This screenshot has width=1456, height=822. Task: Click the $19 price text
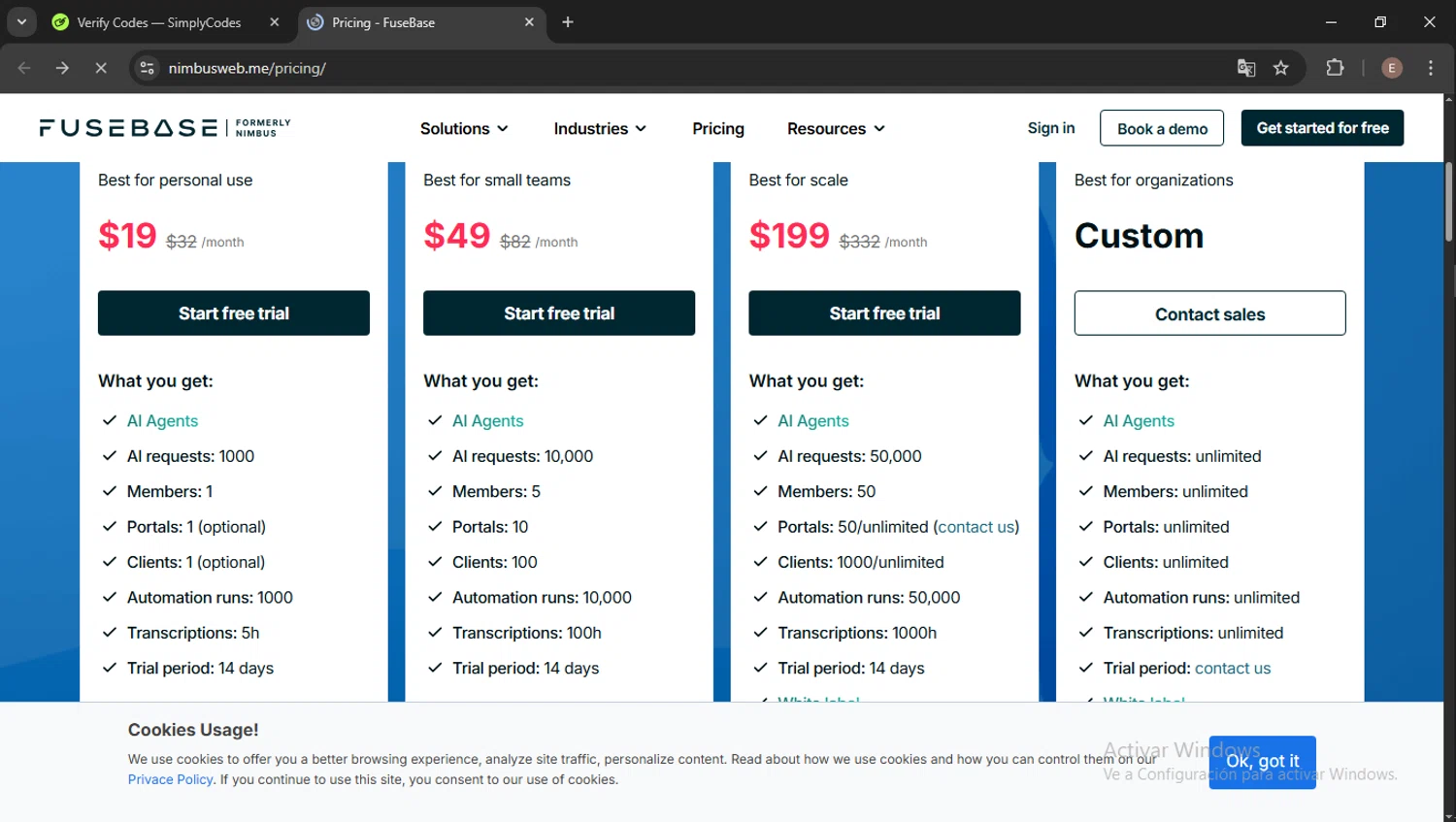point(127,235)
